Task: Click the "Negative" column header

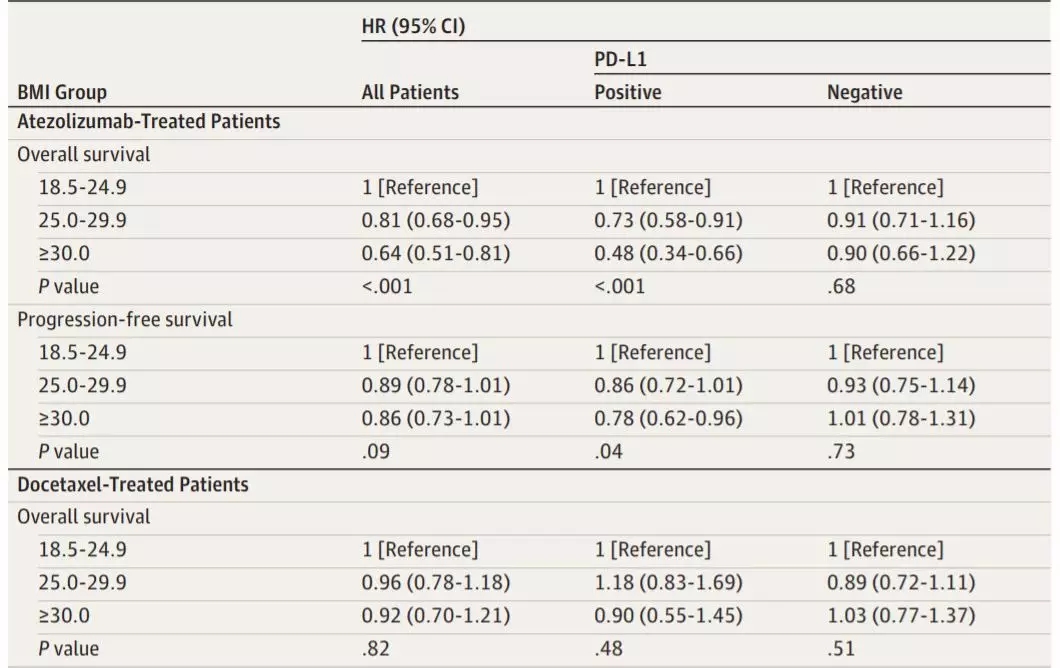Action: coord(864,92)
